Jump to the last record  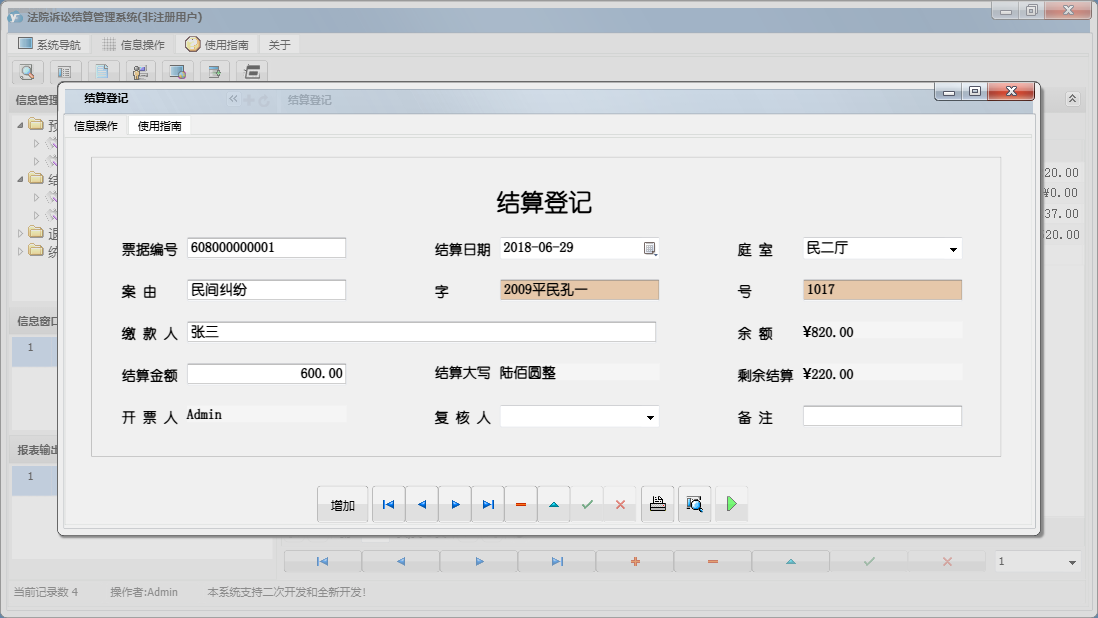[x=488, y=504]
